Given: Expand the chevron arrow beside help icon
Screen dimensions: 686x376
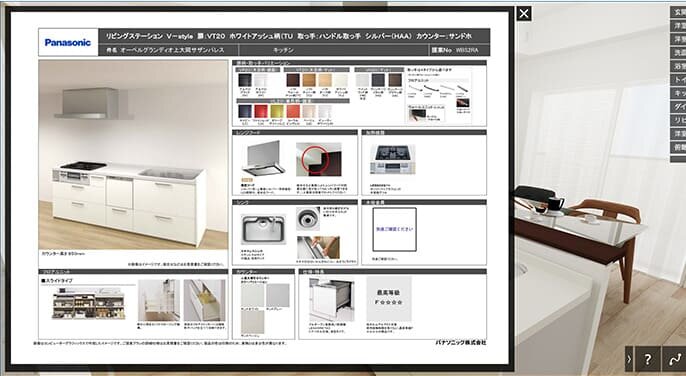Looking at the screenshot, I should (629, 359).
